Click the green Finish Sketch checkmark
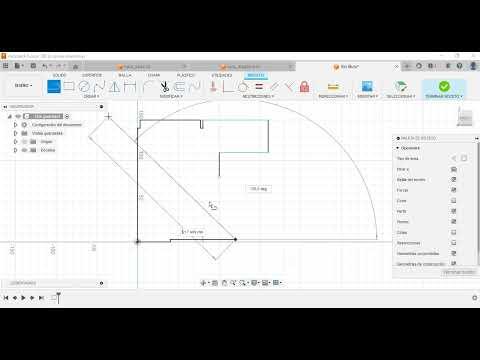The image size is (480, 360). tap(444, 86)
